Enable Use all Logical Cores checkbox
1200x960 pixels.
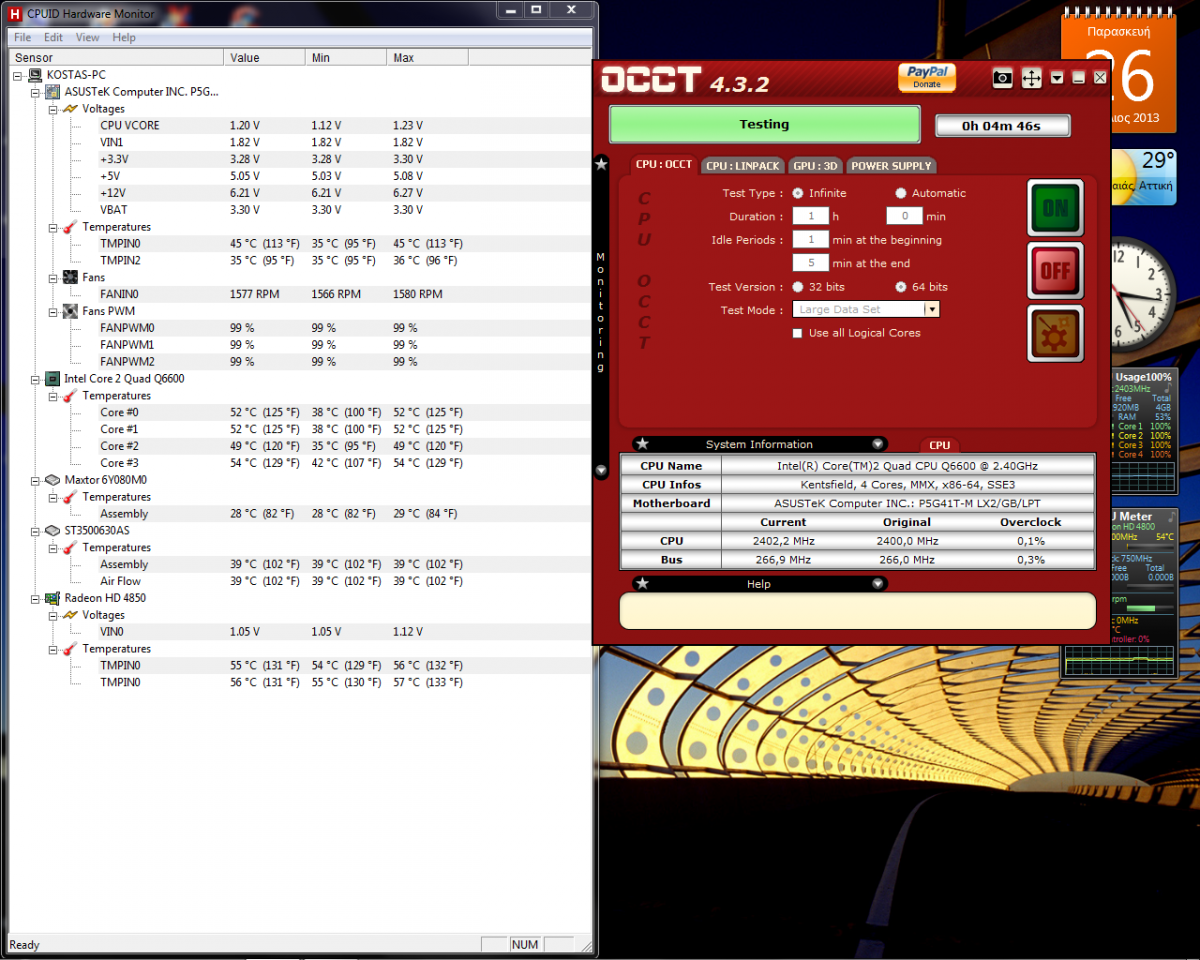(x=798, y=333)
